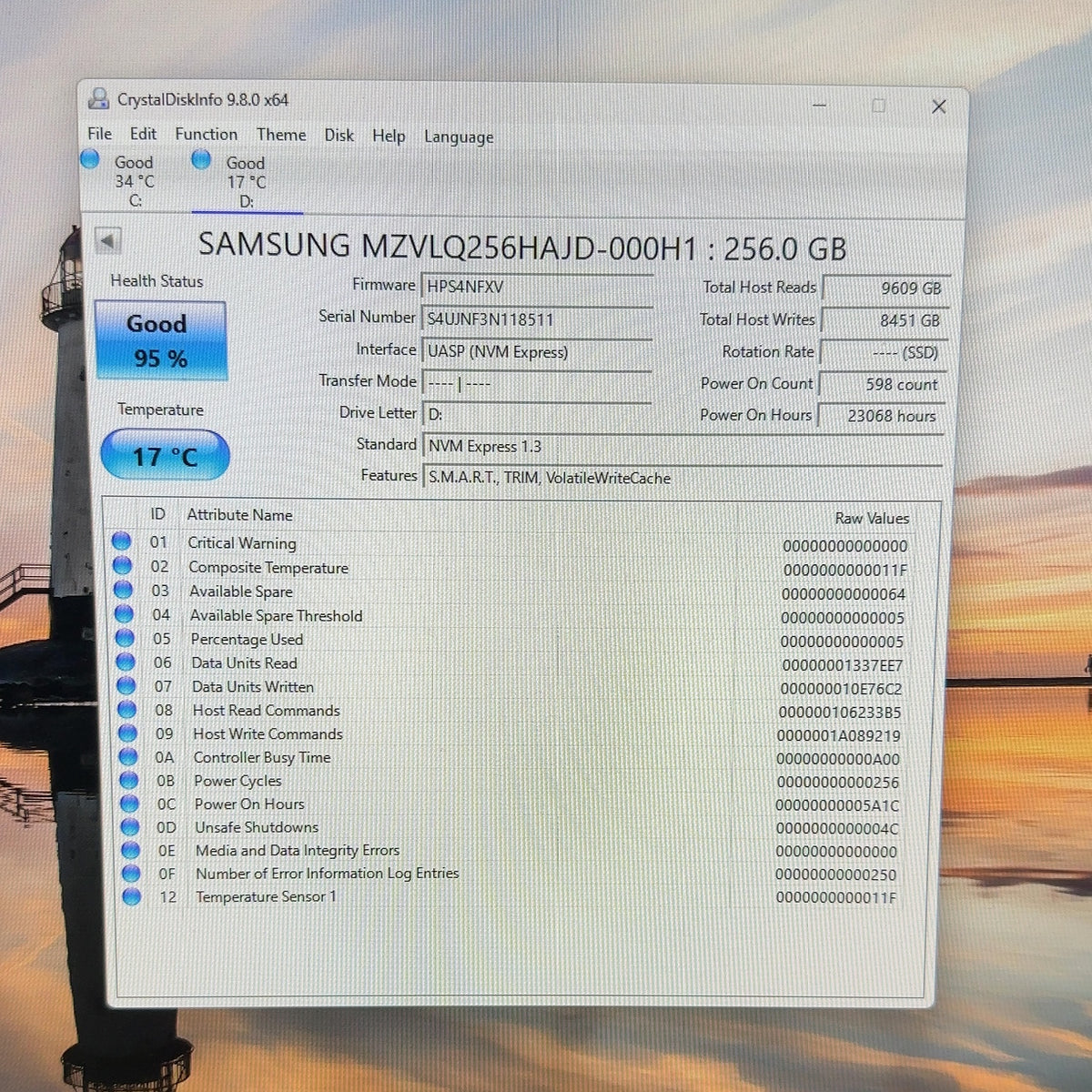Click the 17 °C temperature button
Image resolution: width=1092 pixels, height=1092 pixels.
coord(164,455)
